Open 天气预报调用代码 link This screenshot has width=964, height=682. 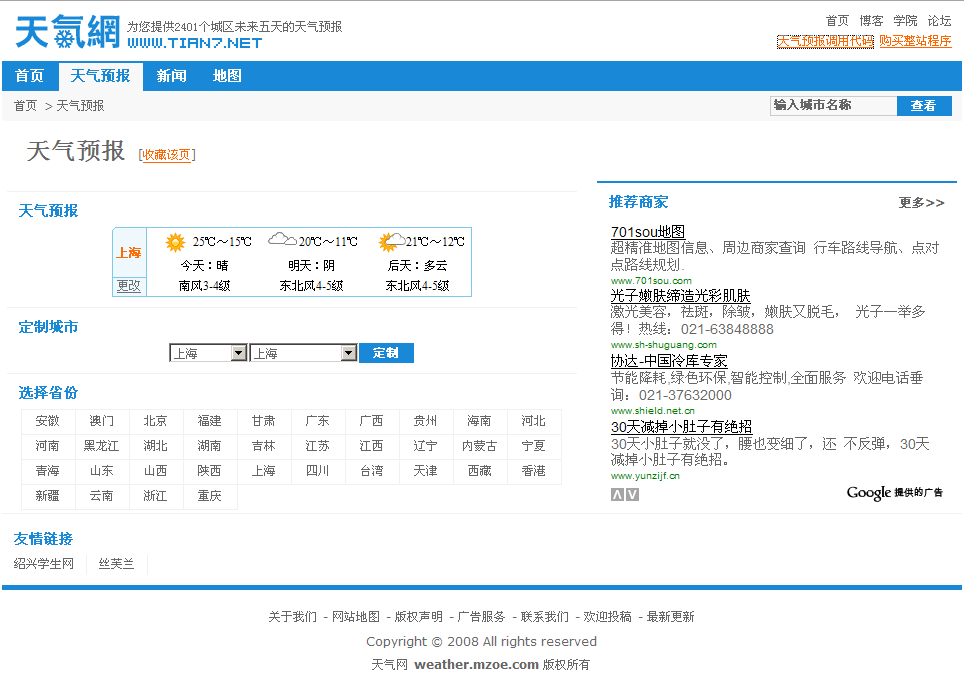click(825, 41)
